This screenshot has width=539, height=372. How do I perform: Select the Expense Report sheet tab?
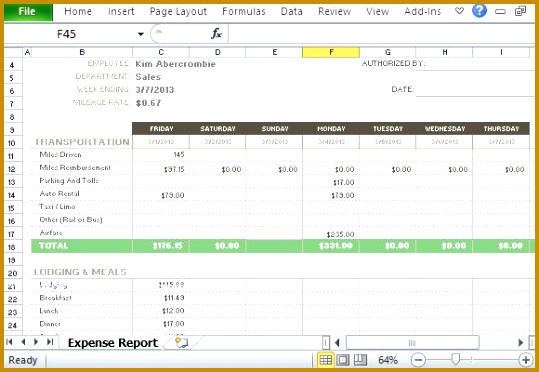[x=113, y=343]
